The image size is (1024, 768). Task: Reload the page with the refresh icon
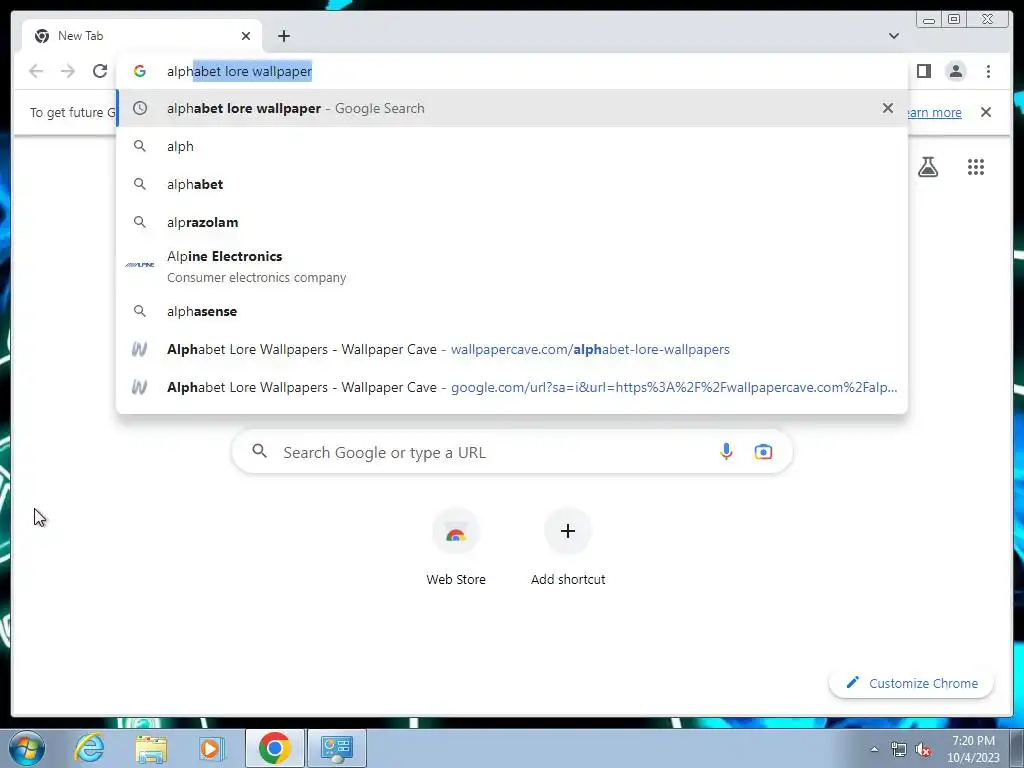point(100,71)
